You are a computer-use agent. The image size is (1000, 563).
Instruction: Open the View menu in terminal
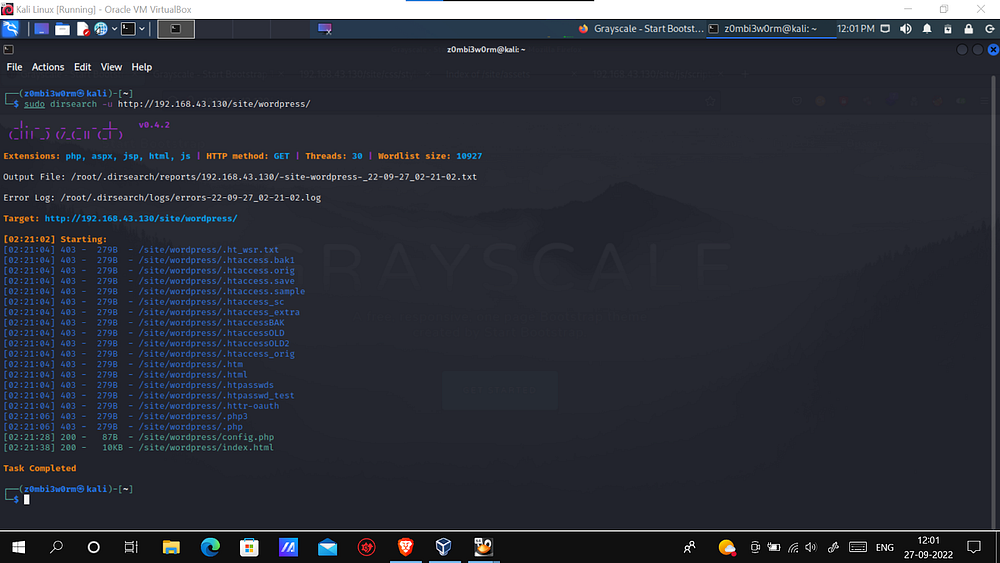111,67
